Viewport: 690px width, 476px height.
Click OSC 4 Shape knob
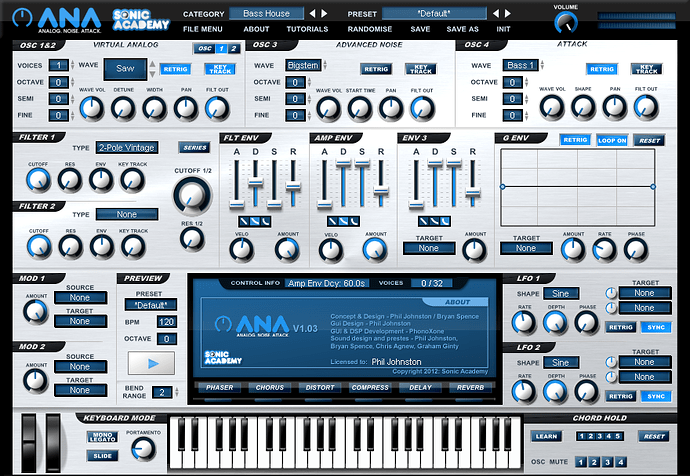pos(583,107)
